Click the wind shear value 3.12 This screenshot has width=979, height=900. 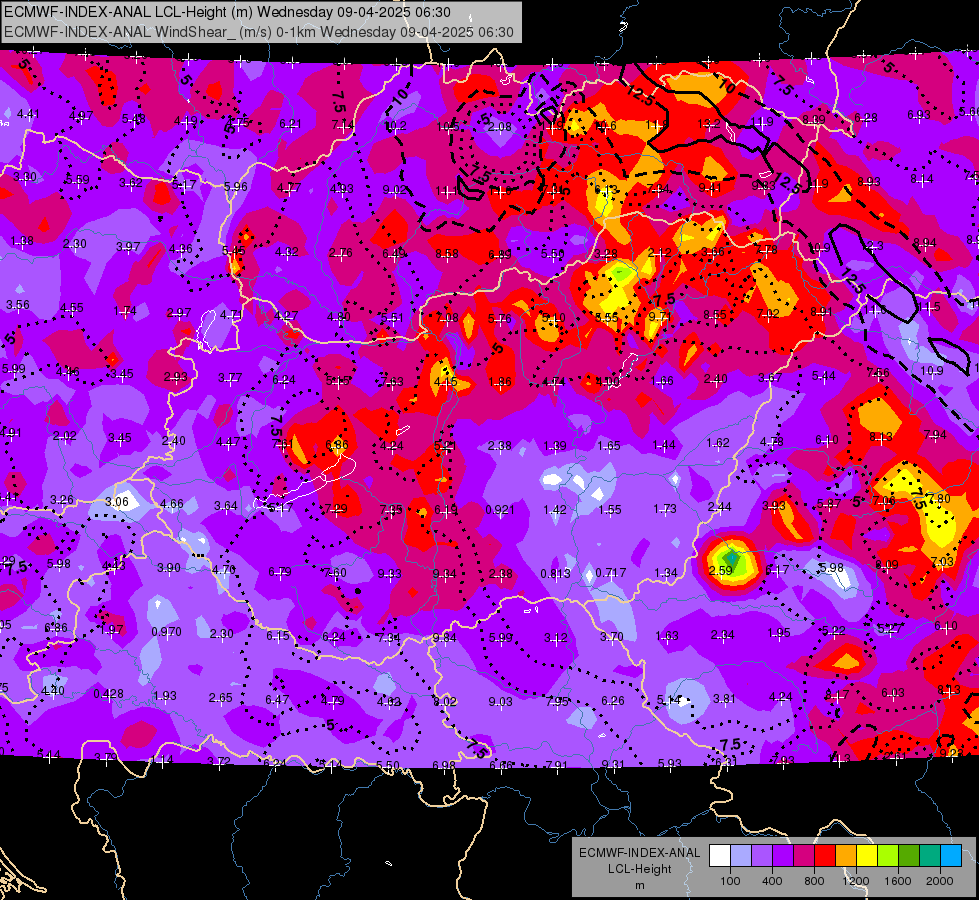556,638
